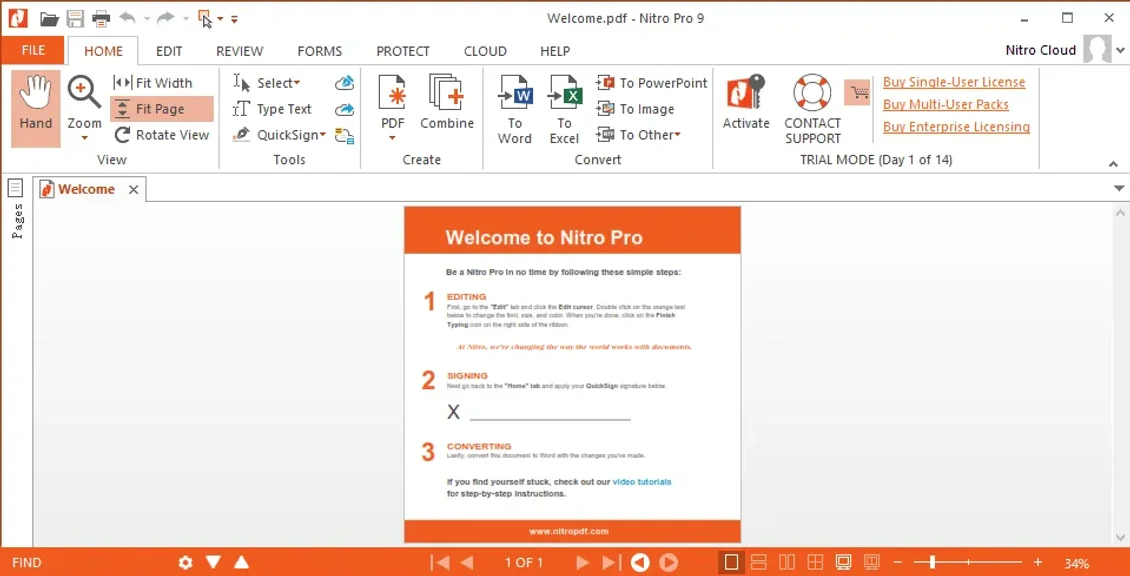The image size is (1130, 576).
Task: Enable Single page view
Action: coord(731,562)
